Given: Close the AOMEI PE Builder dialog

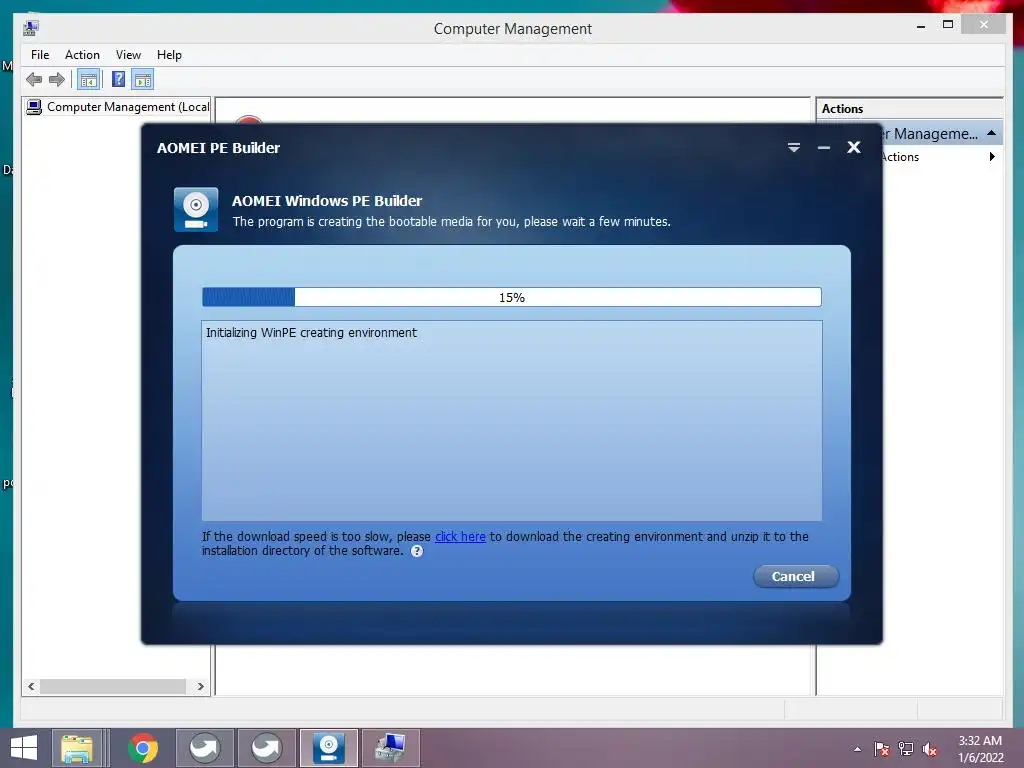Looking at the screenshot, I should (854, 148).
